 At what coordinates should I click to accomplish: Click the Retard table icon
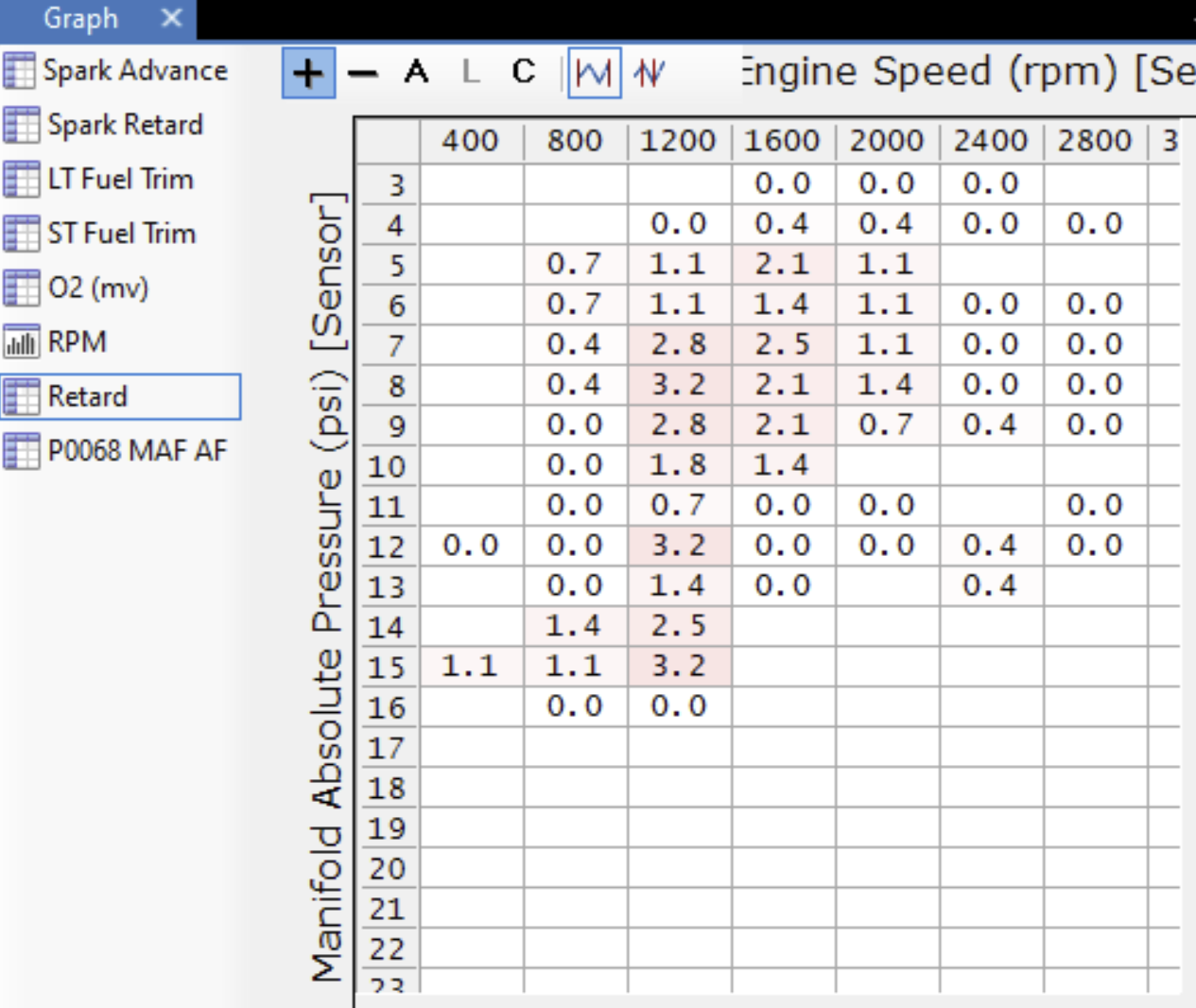(x=20, y=396)
